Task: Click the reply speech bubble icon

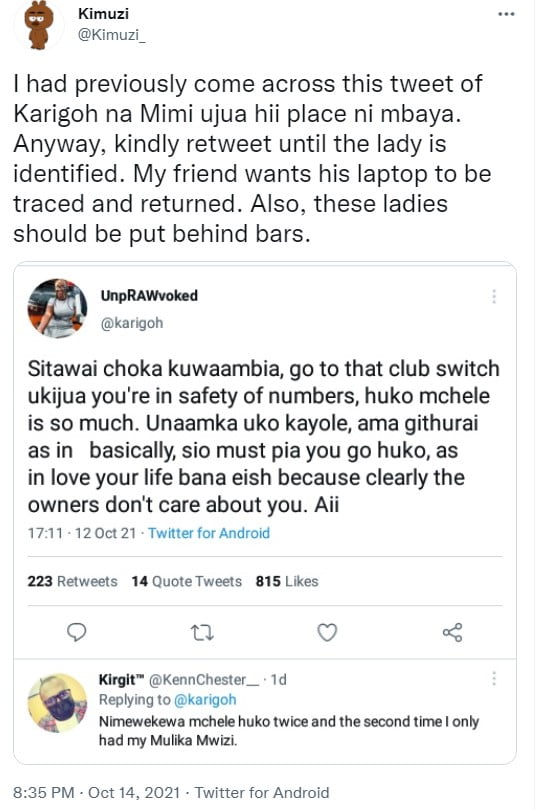Action: click(x=77, y=632)
